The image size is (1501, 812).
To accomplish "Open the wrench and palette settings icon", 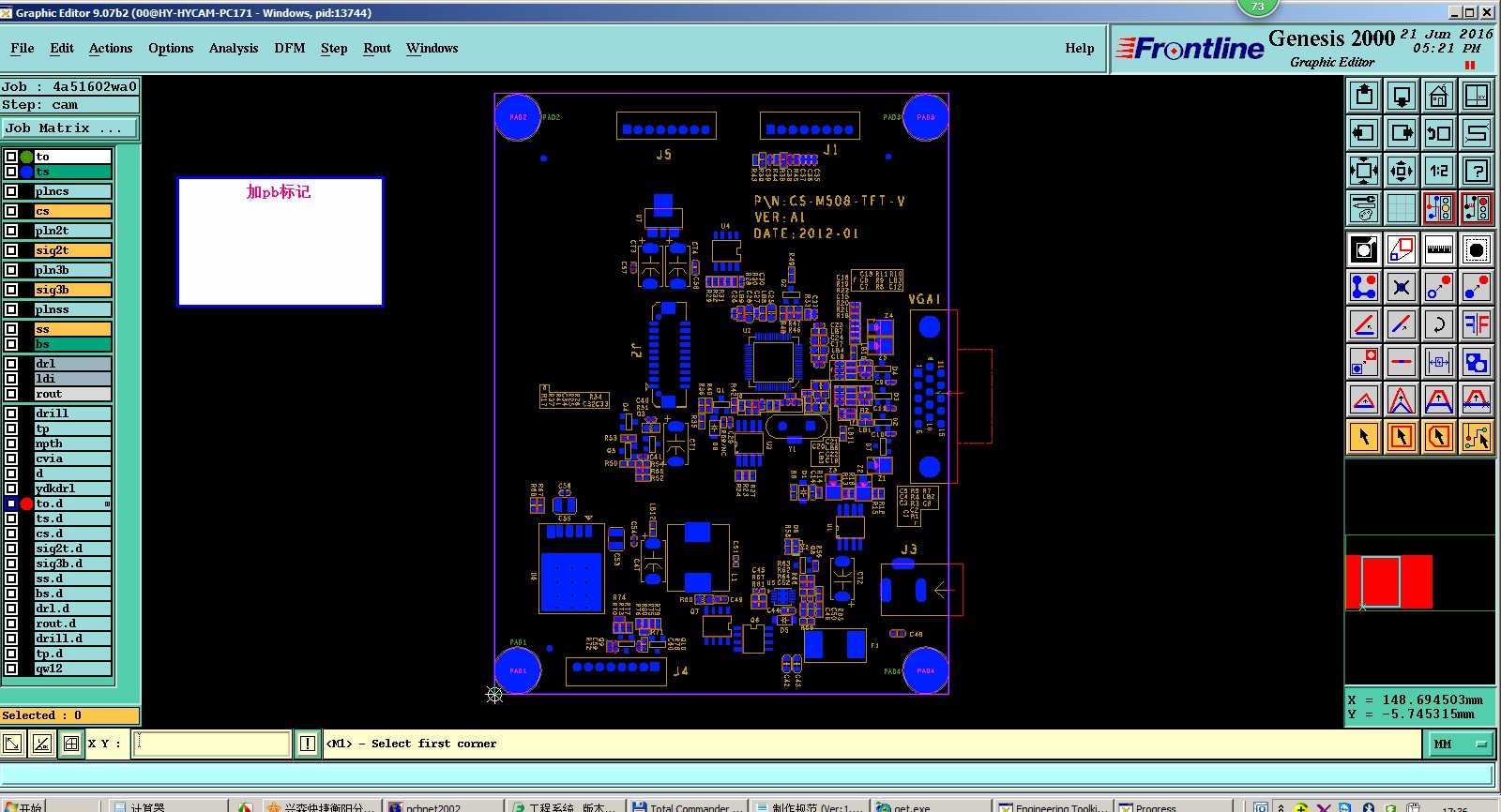I will pos(1364,208).
